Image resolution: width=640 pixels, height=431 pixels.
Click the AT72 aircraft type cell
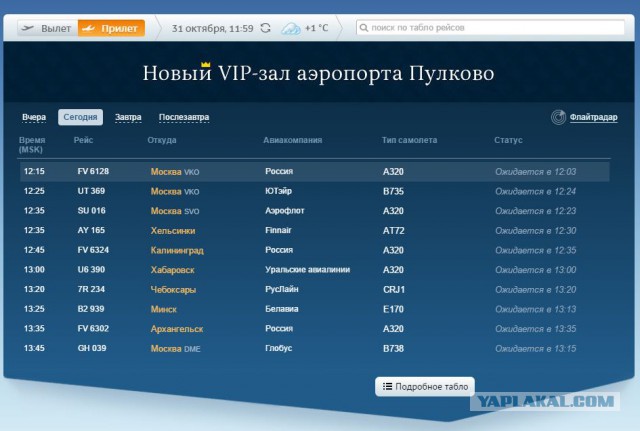[393, 231]
